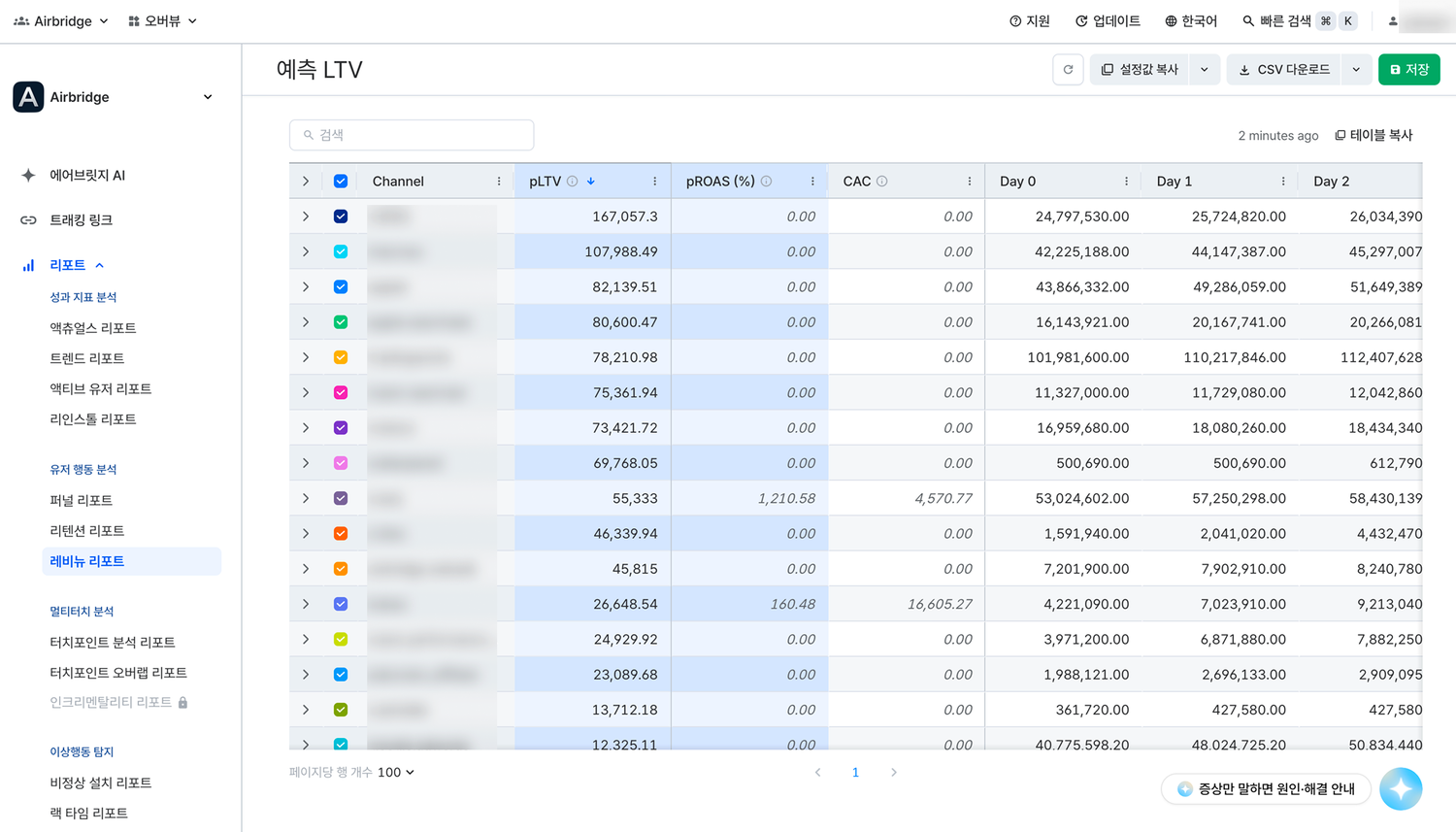The width and height of the screenshot is (1456, 832).
Task: Click the pROAS (%) info icon
Action: point(767,182)
